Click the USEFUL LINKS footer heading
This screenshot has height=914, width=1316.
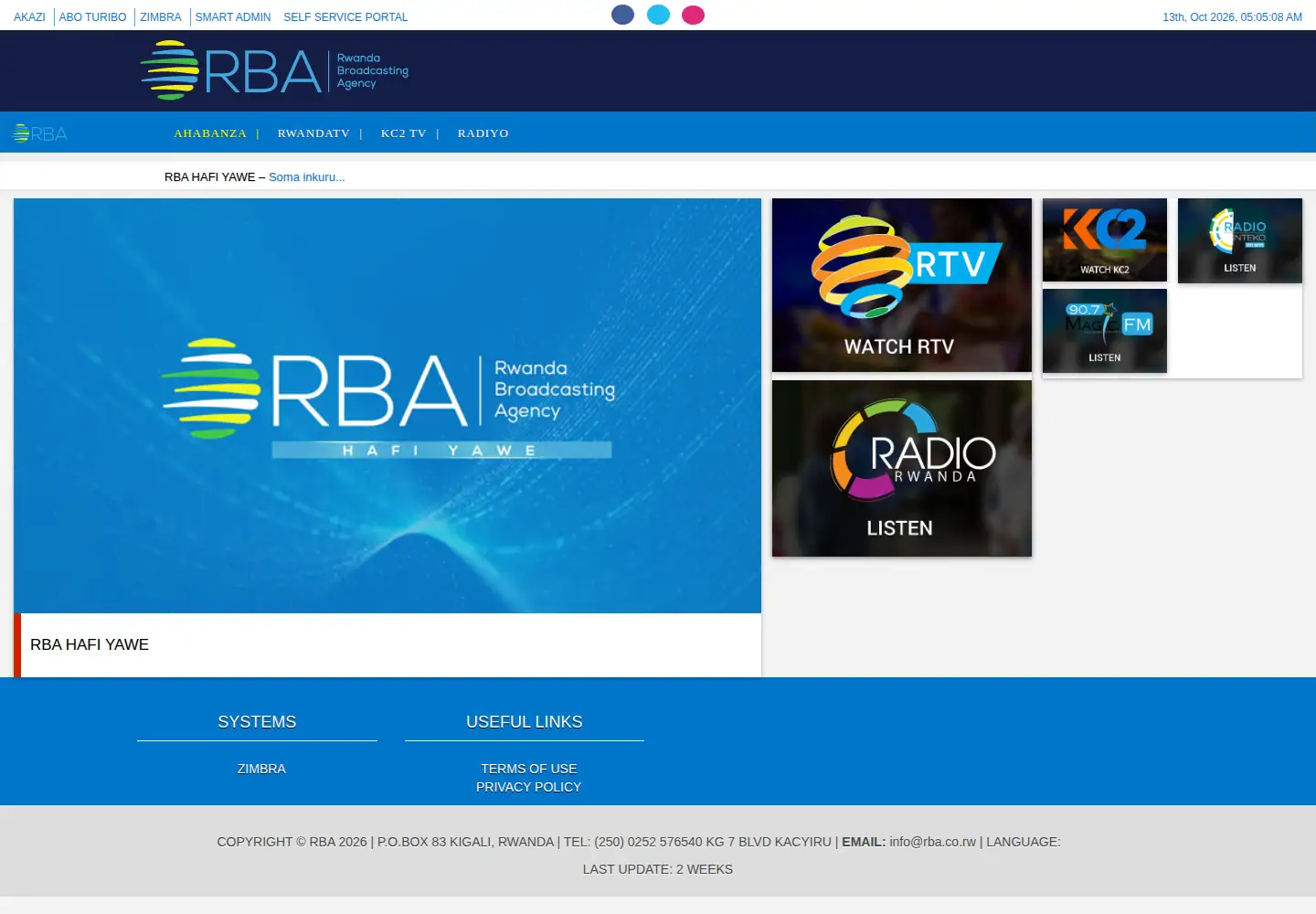[x=525, y=722]
